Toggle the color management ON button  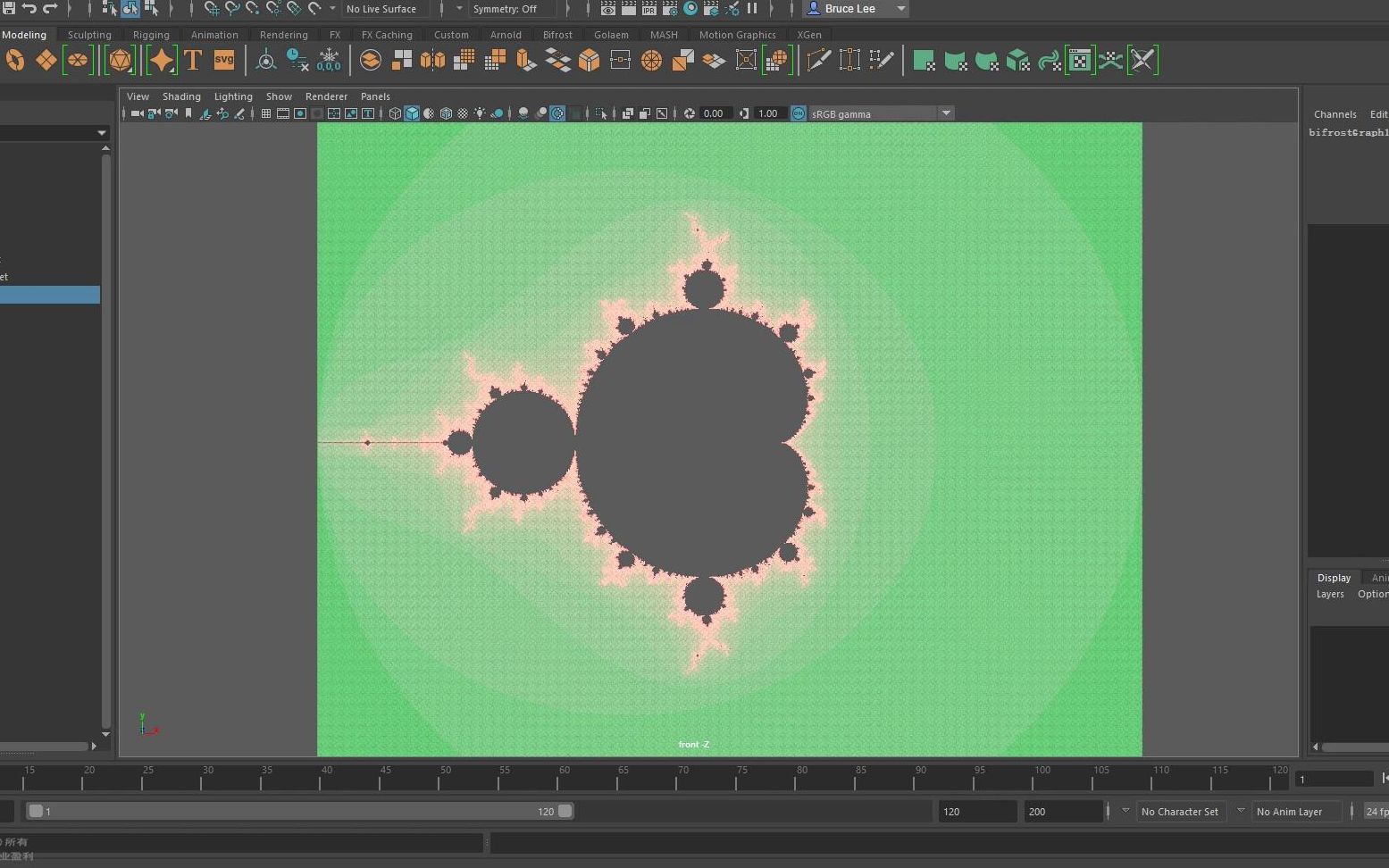click(x=799, y=113)
